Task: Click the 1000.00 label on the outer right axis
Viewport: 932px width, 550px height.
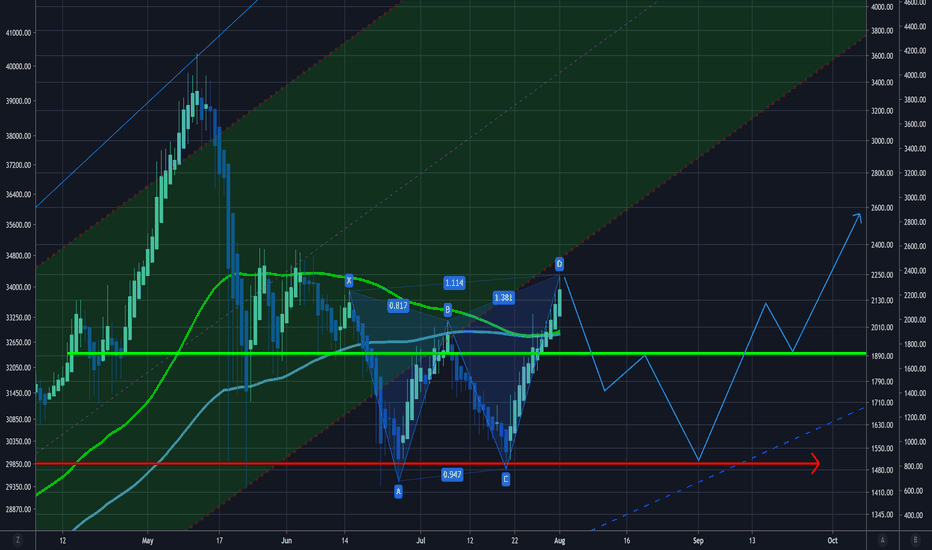Action: (915, 442)
